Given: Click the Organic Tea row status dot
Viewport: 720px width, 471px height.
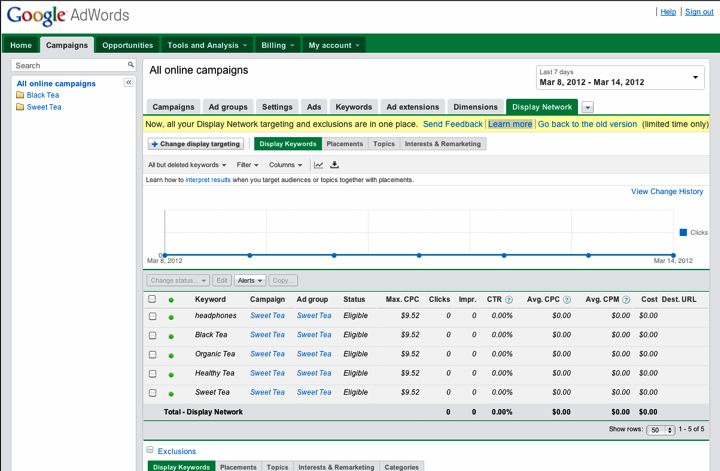Looking at the screenshot, I should [x=171, y=356].
